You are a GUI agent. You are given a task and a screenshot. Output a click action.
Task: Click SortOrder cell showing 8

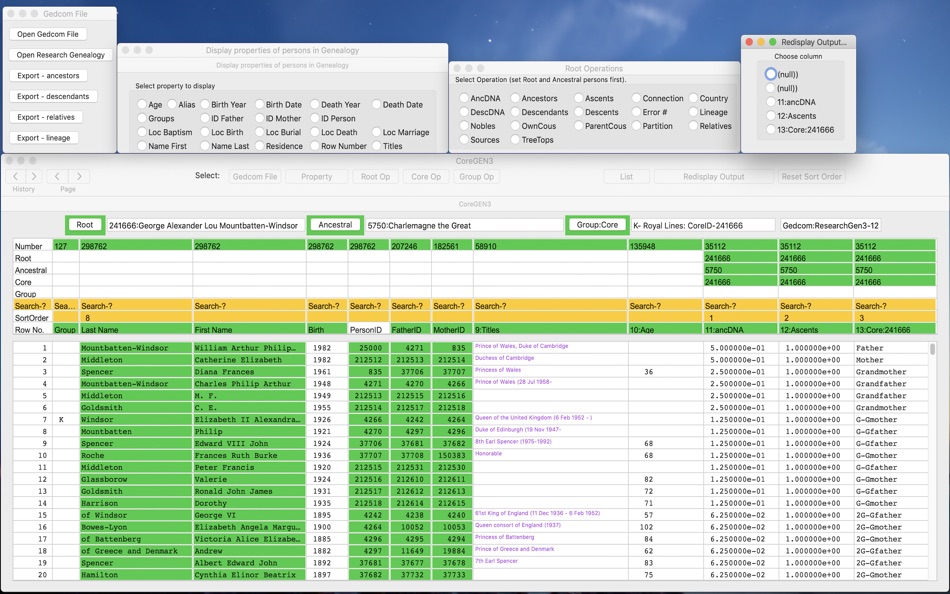(x=136, y=318)
